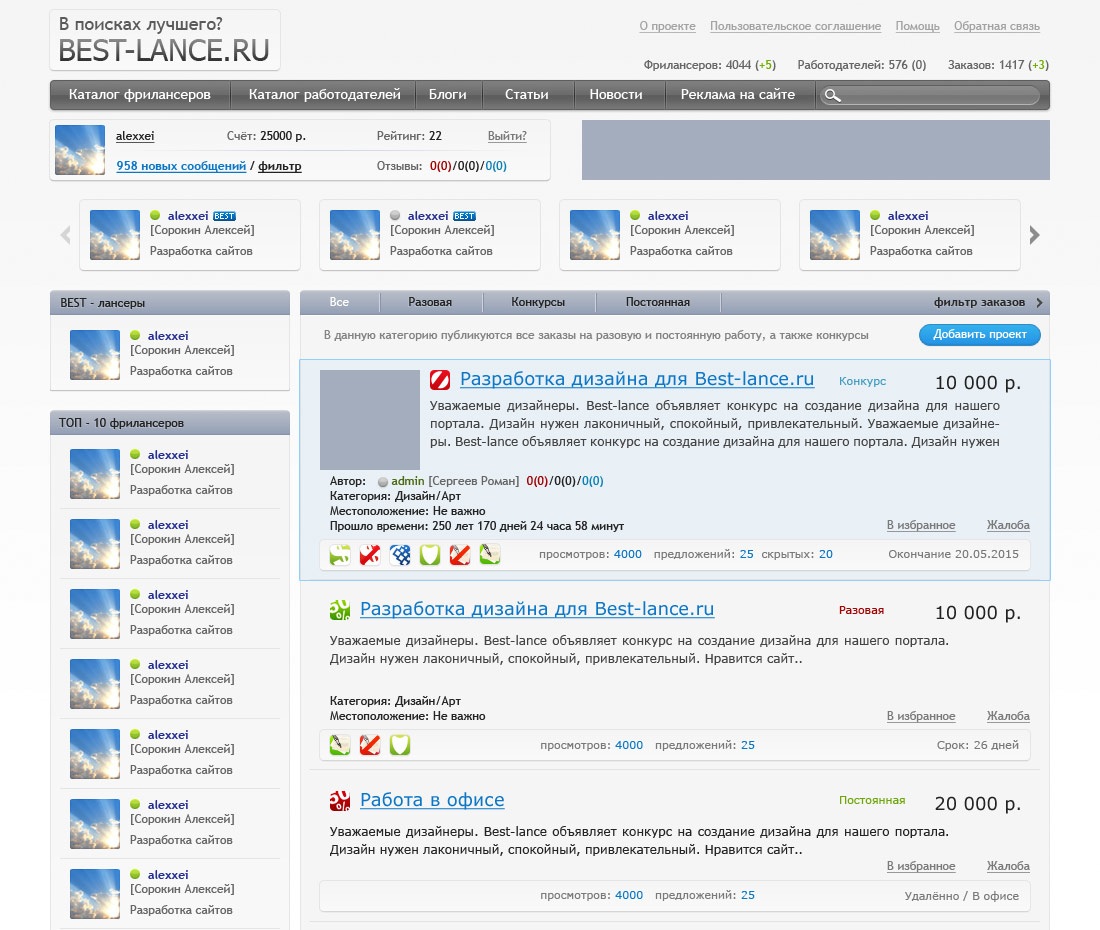Report the Конкурс project via Жалоба
The height and width of the screenshot is (930, 1100).
point(1008,525)
